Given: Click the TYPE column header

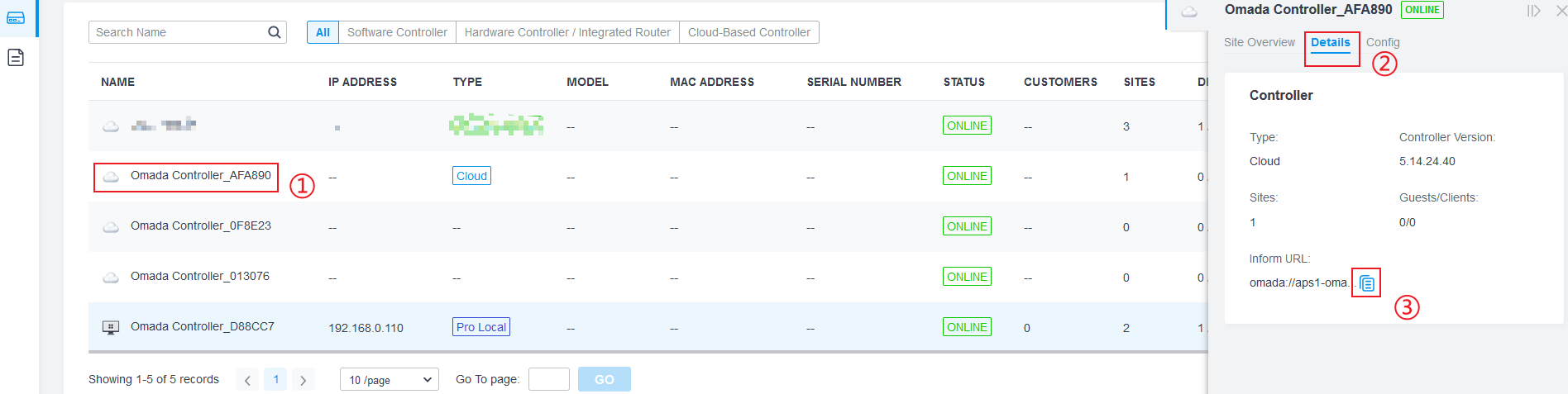Looking at the screenshot, I should [467, 82].
